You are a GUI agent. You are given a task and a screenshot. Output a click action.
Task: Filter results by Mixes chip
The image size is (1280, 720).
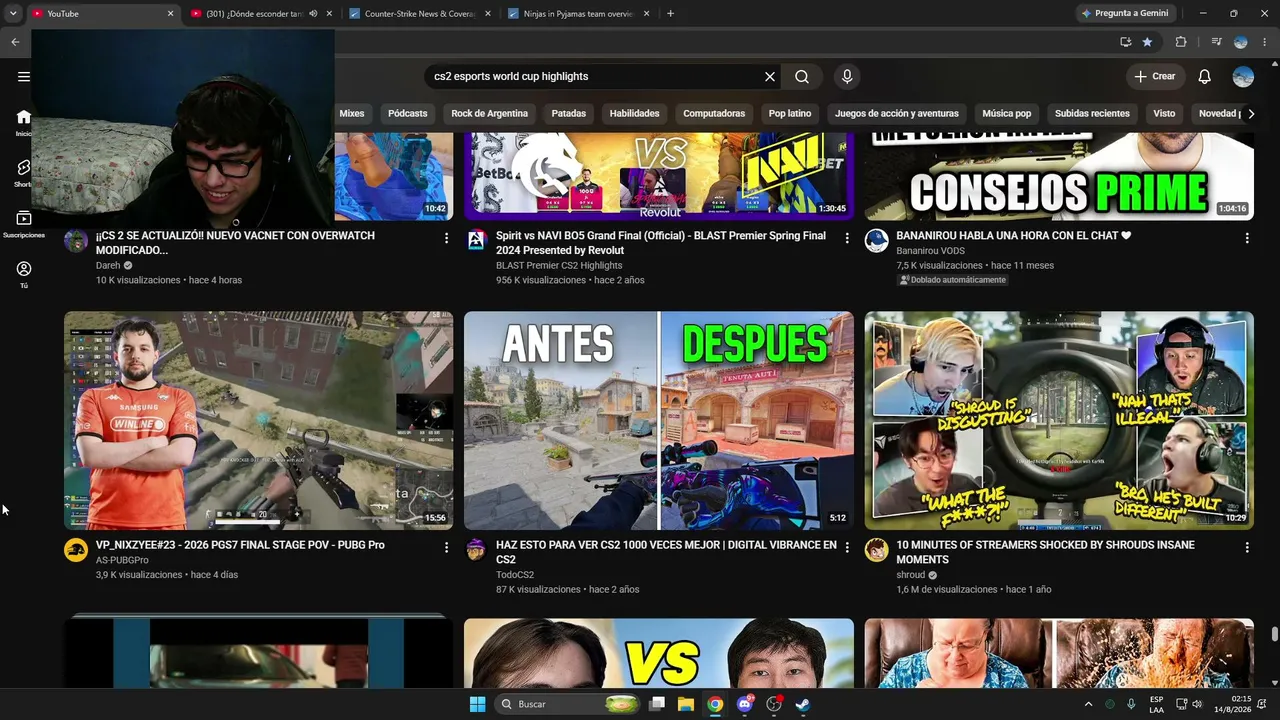[x=352, y=114]
